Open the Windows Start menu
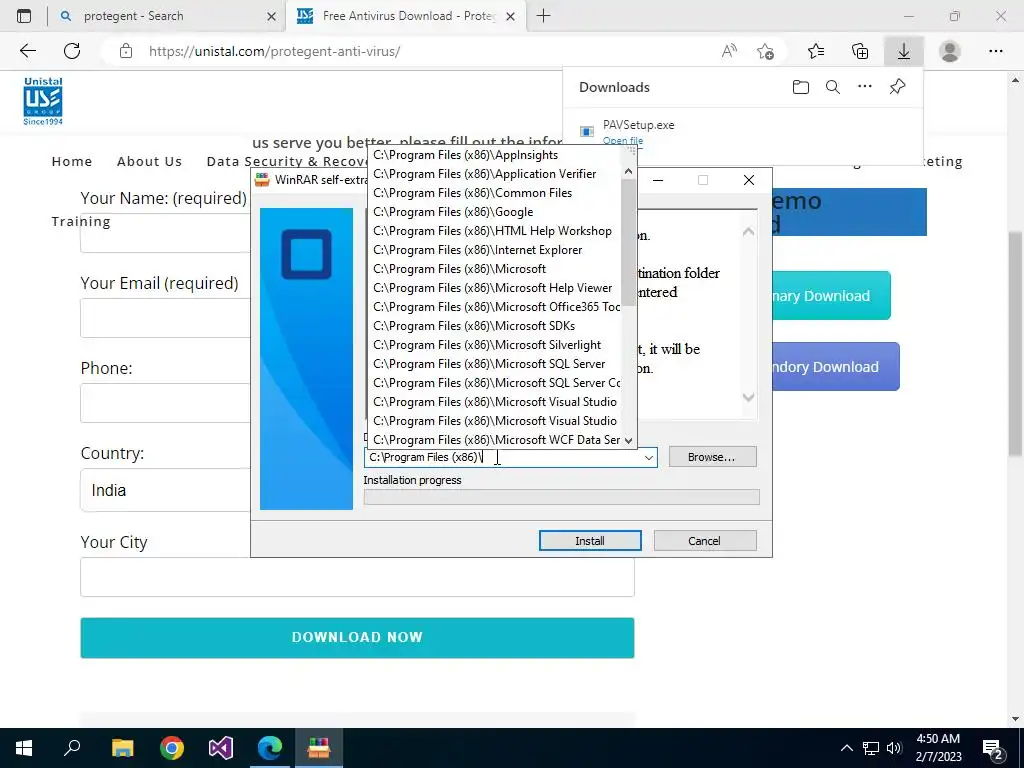Screen dimensions: 1024x768 (24, 748)
